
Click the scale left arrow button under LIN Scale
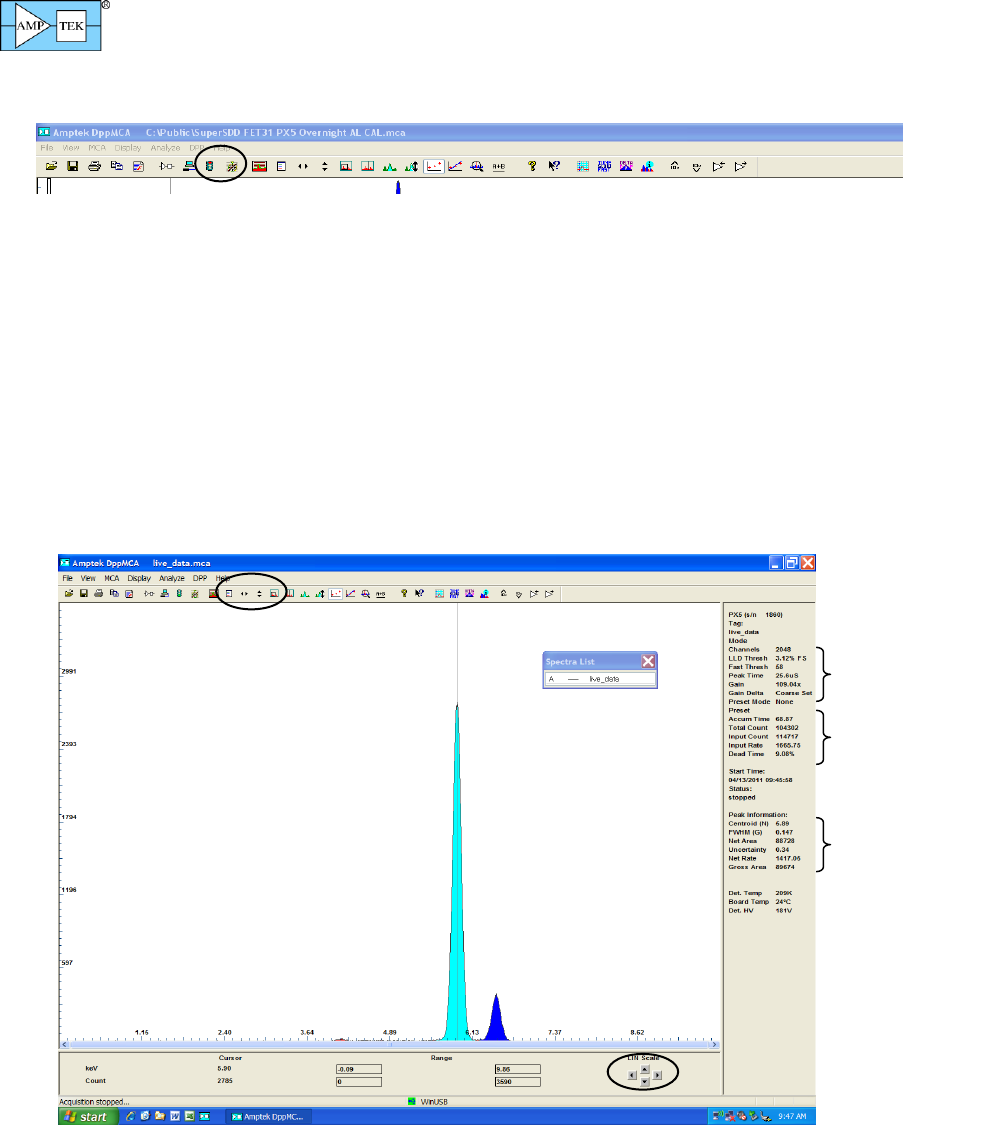632,1075
